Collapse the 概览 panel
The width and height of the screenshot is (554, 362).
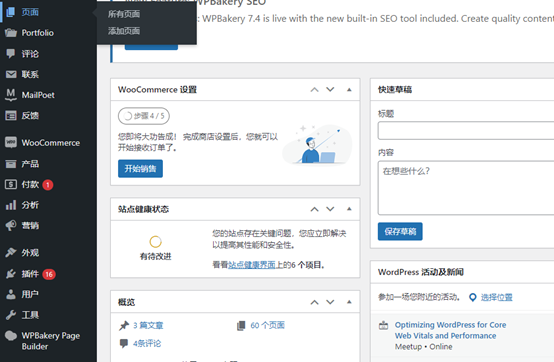coord(349,302)
